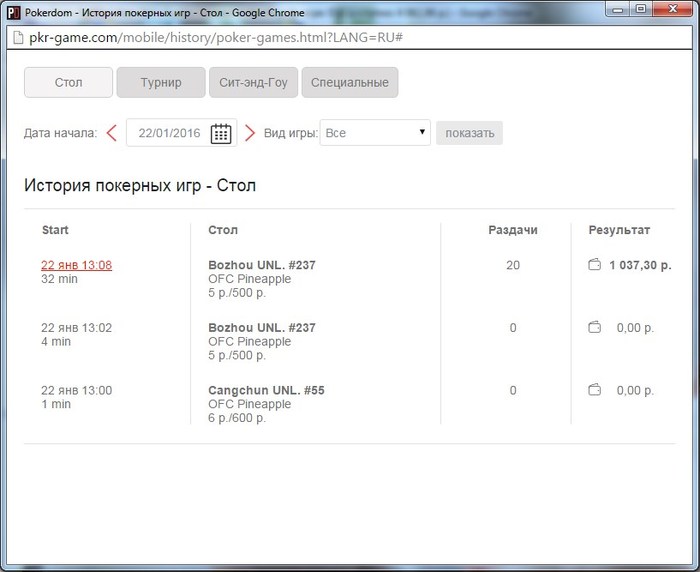Click the 1 min duration text

coord(56,404)
